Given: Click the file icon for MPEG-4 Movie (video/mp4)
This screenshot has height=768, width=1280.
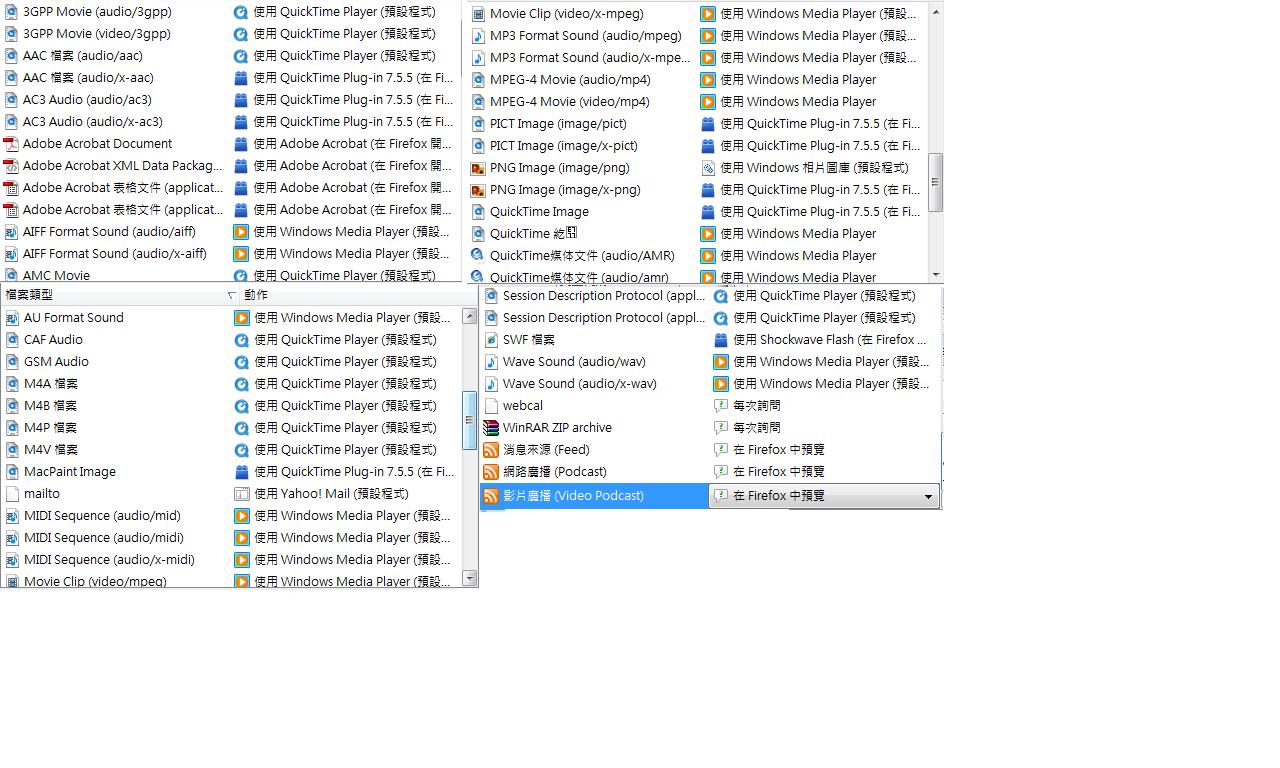Looking at the screenshot, I should coord(478,102).
